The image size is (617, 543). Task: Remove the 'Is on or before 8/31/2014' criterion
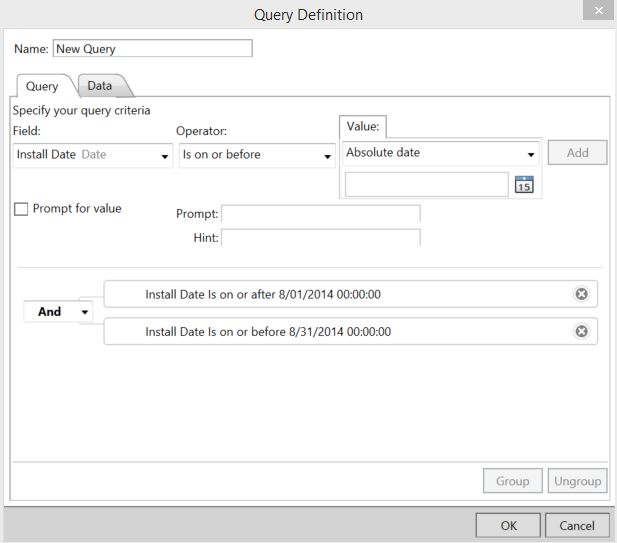click(x=582, y=331)
